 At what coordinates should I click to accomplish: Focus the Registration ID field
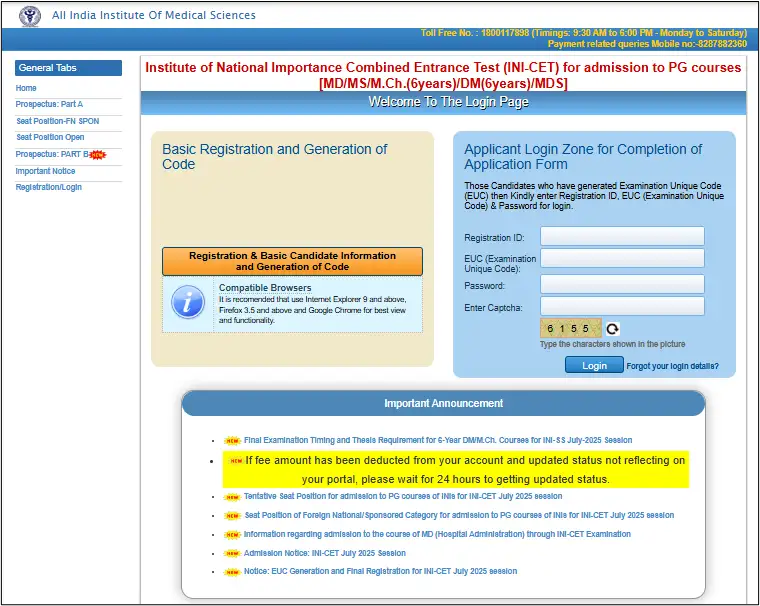(622, 237)
